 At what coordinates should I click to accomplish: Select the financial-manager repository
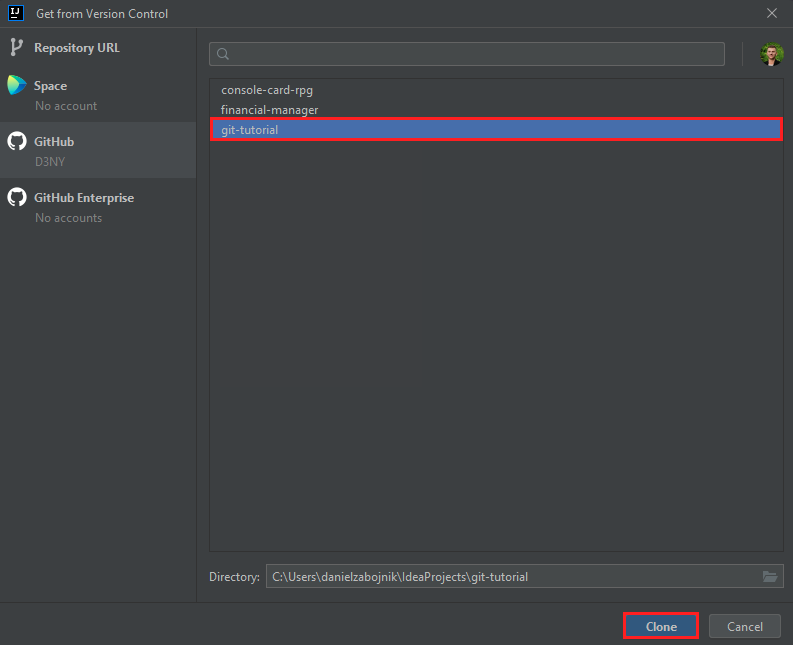(x=496, y=110)
